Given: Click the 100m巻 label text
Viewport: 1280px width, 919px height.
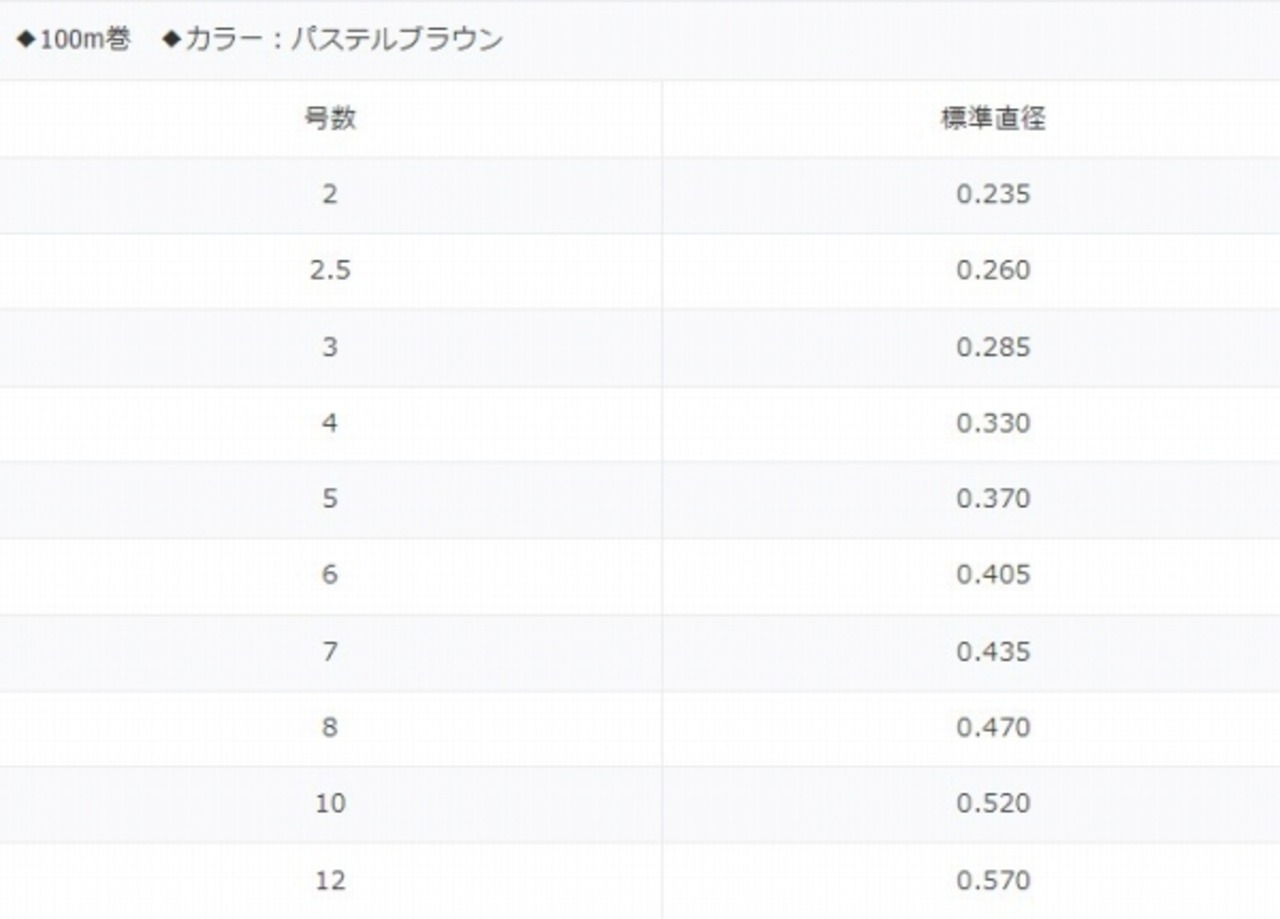Looking at the screenshot, I should tap(85, 40).
